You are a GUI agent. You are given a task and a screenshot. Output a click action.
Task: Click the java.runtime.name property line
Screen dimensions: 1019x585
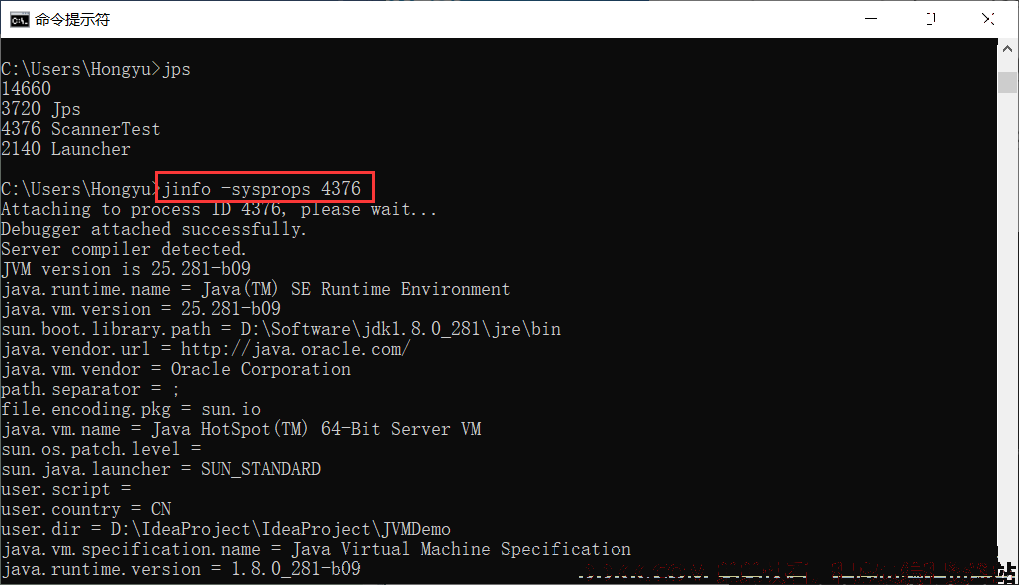255,289
